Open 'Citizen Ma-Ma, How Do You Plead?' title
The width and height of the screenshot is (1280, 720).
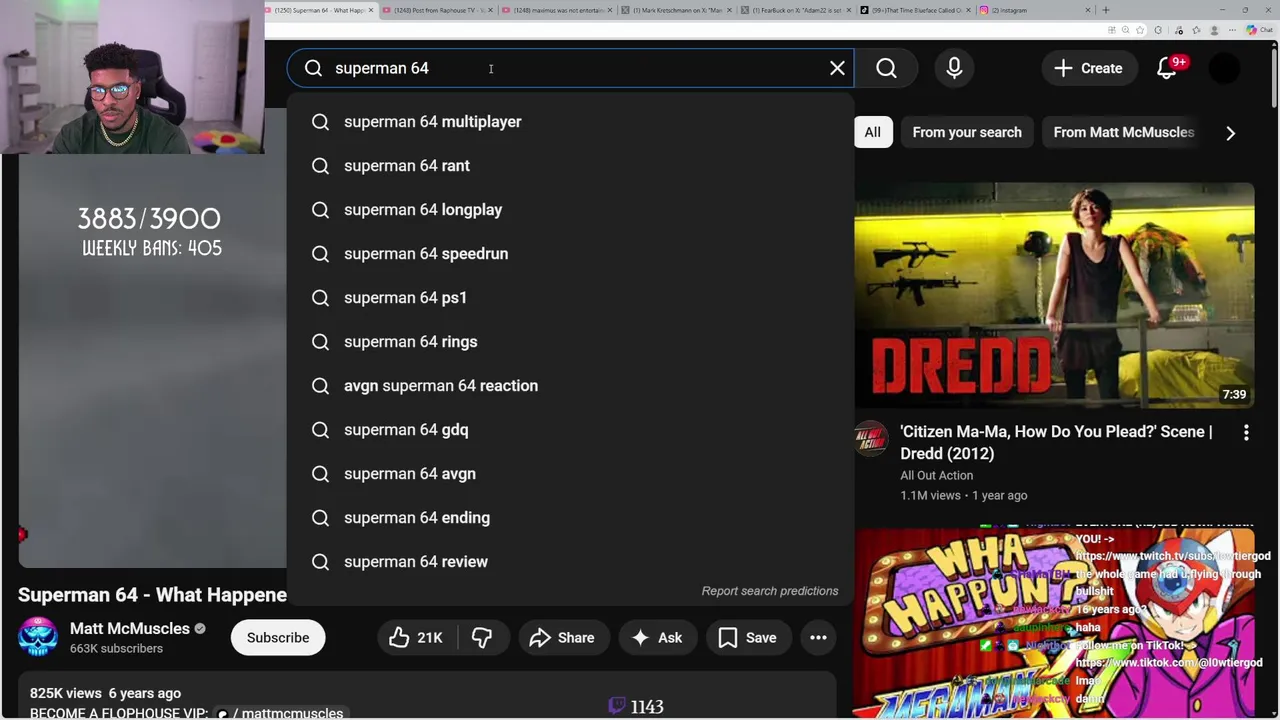pos(1056,442)
